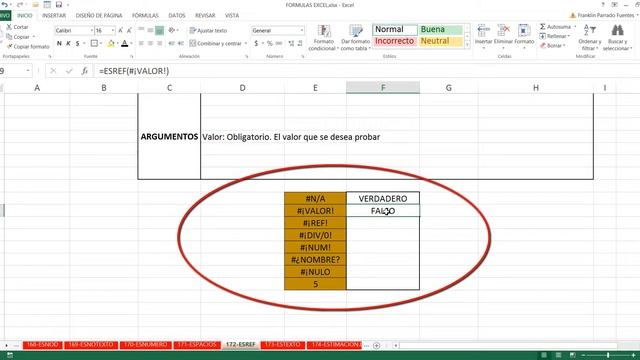Increase indent in alignment group
Screen dimensions: 640x360
(x=180, y=43)
